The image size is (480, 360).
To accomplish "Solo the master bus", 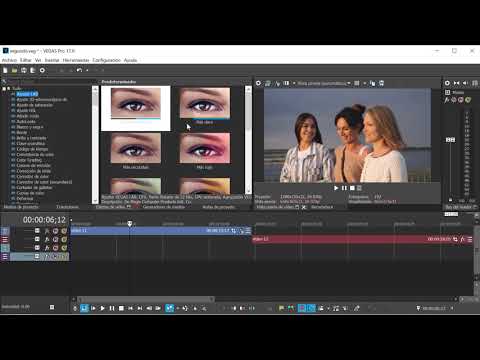I will pos(468,100).
